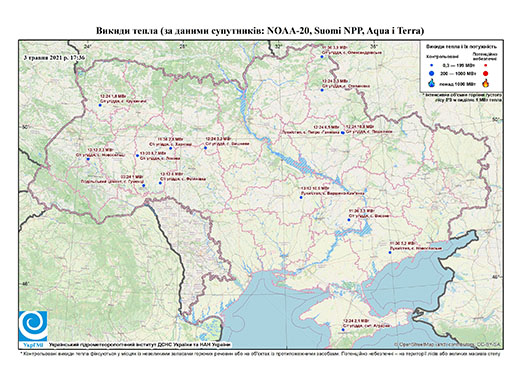Select the Олександрівське 11:36 marker dot

point(322,57)
